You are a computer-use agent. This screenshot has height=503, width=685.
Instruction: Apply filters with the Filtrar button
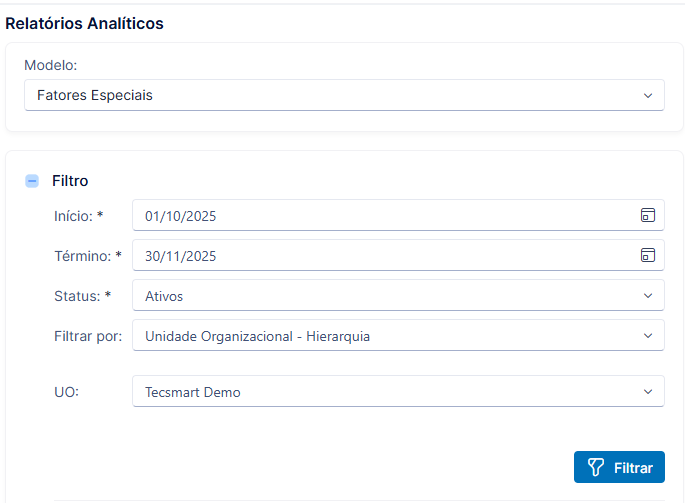[619, 467]
